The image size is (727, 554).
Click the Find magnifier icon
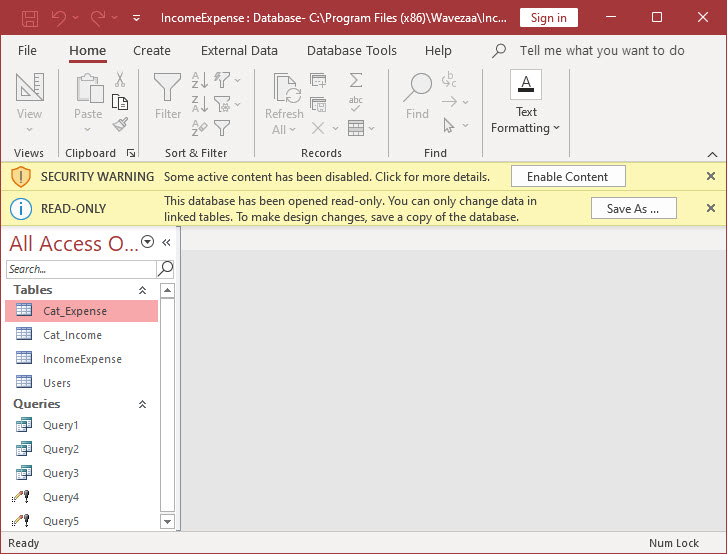(x=417, y=87)
